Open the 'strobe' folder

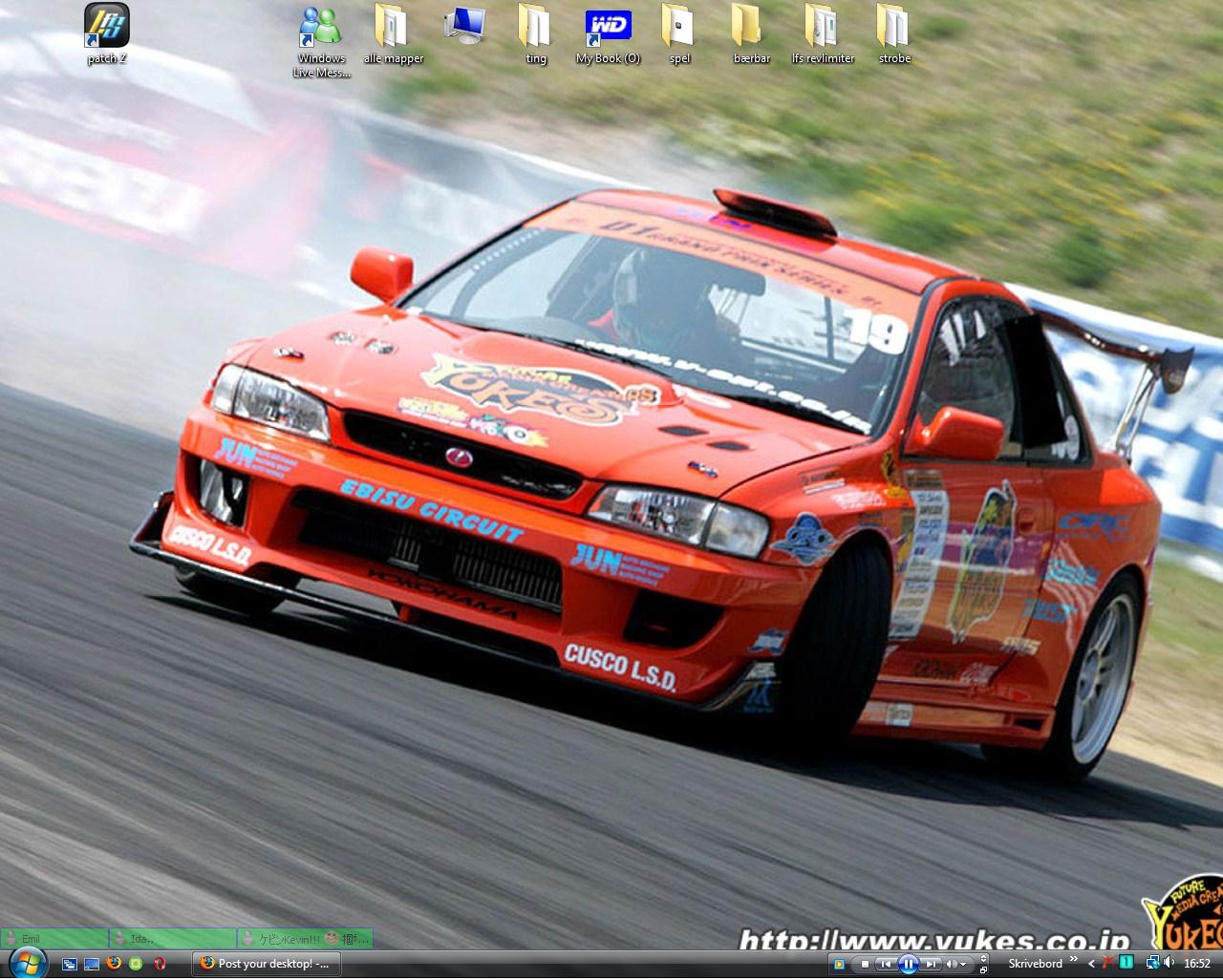tap(894, 34)
